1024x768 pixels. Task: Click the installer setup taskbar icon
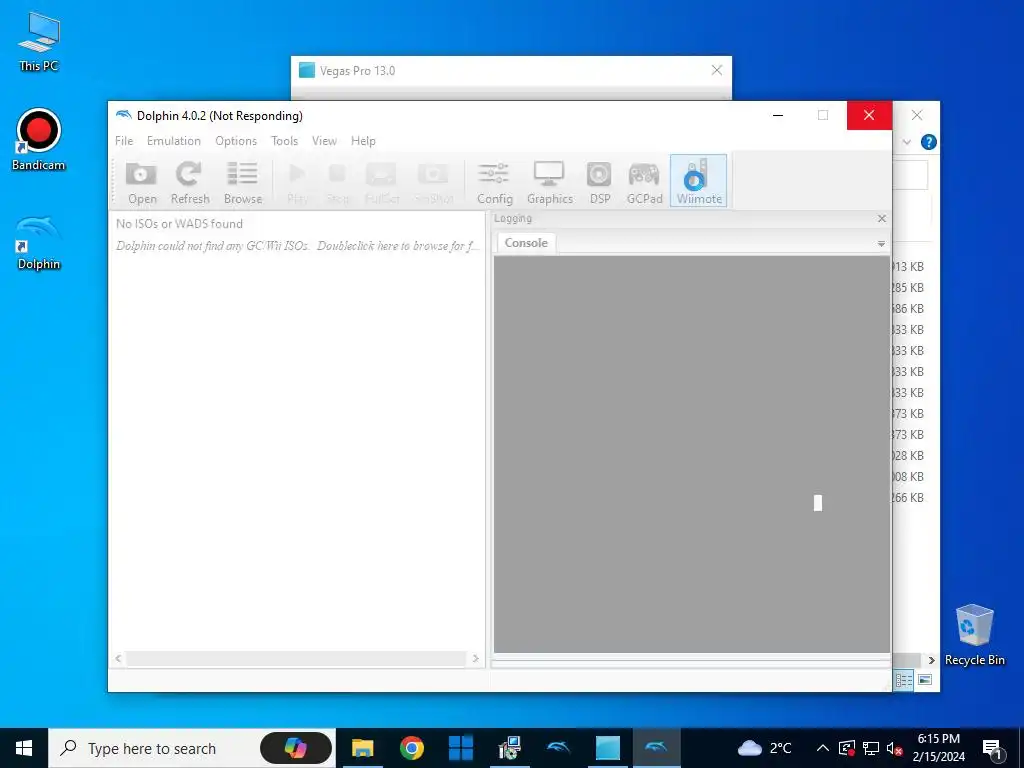click(509, 748)
